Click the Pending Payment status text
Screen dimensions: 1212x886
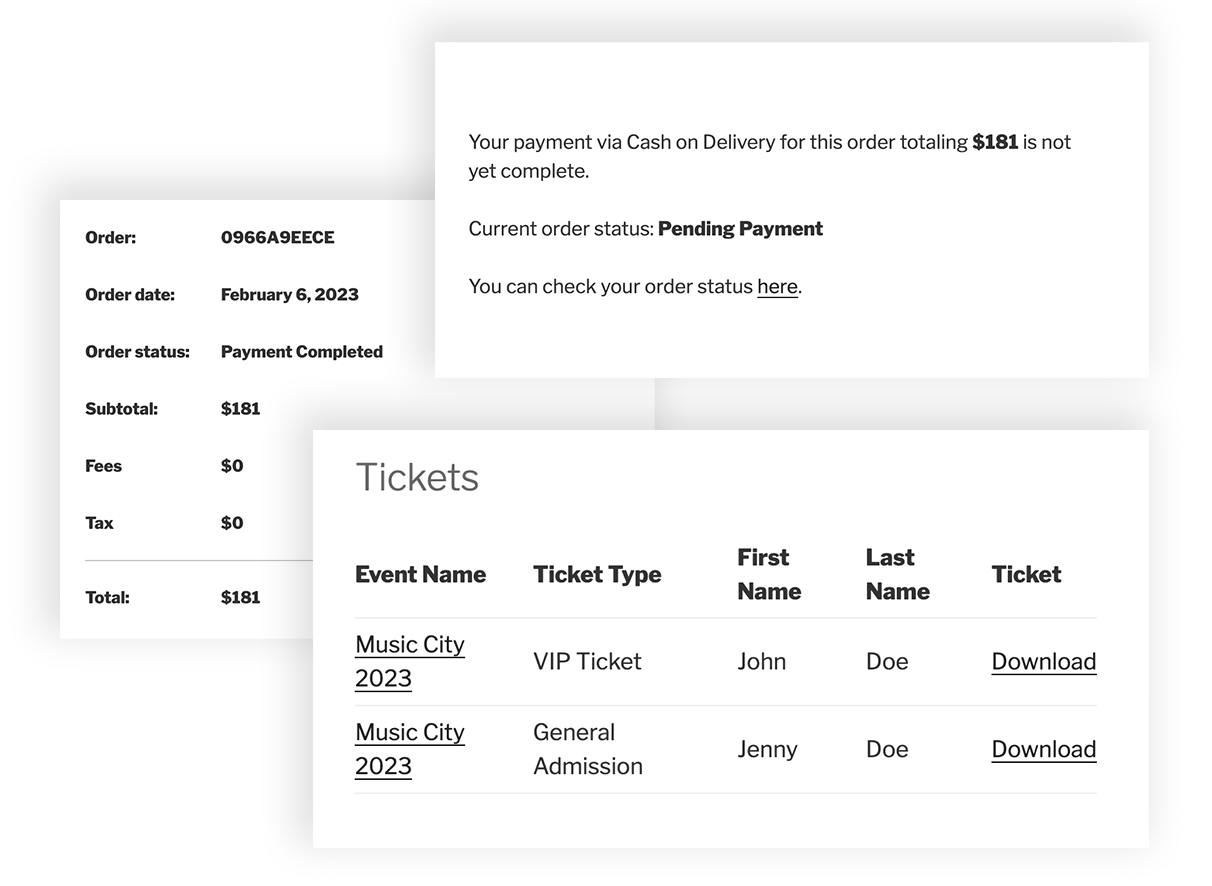(739, 229)
